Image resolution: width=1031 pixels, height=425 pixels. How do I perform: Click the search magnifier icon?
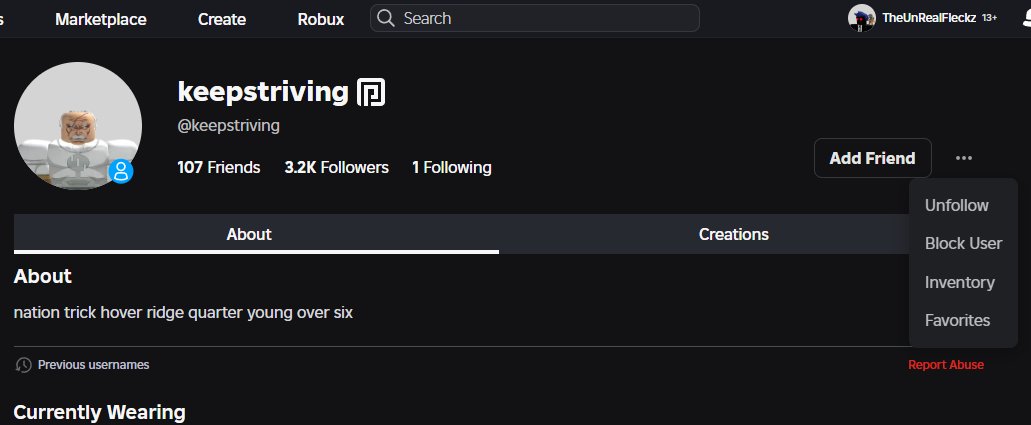pos(386,18)
